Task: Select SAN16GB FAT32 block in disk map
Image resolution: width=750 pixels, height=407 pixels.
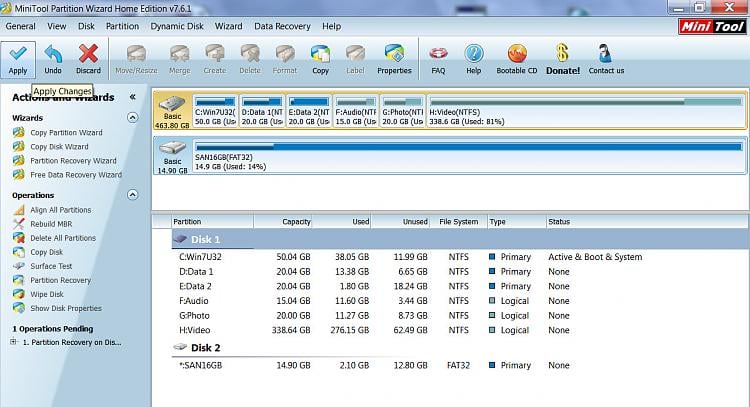Action: point(469,156)
